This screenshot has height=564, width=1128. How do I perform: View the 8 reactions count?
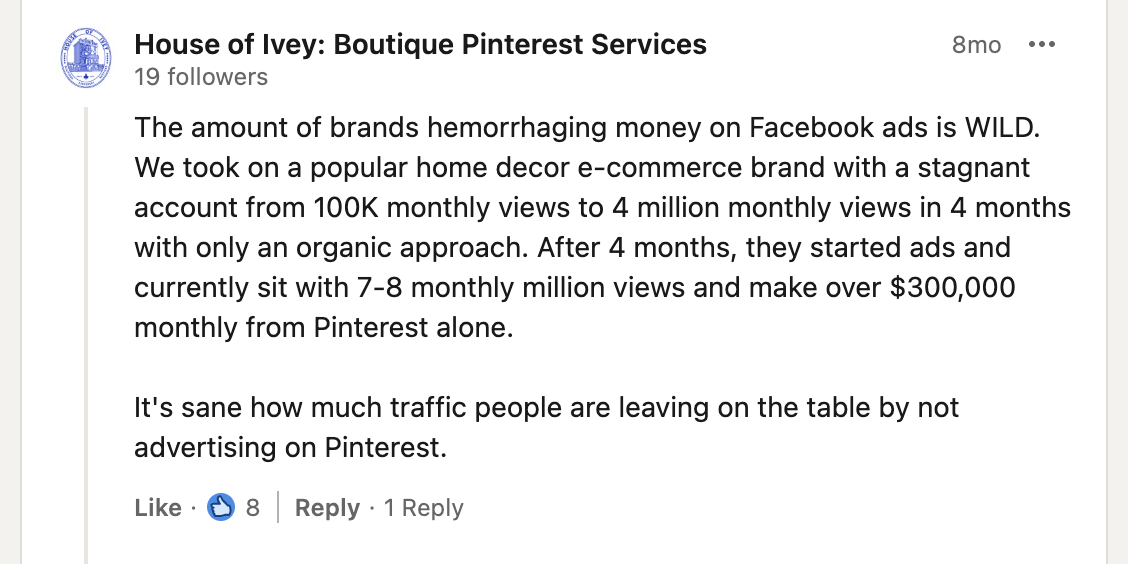[253, 508]
